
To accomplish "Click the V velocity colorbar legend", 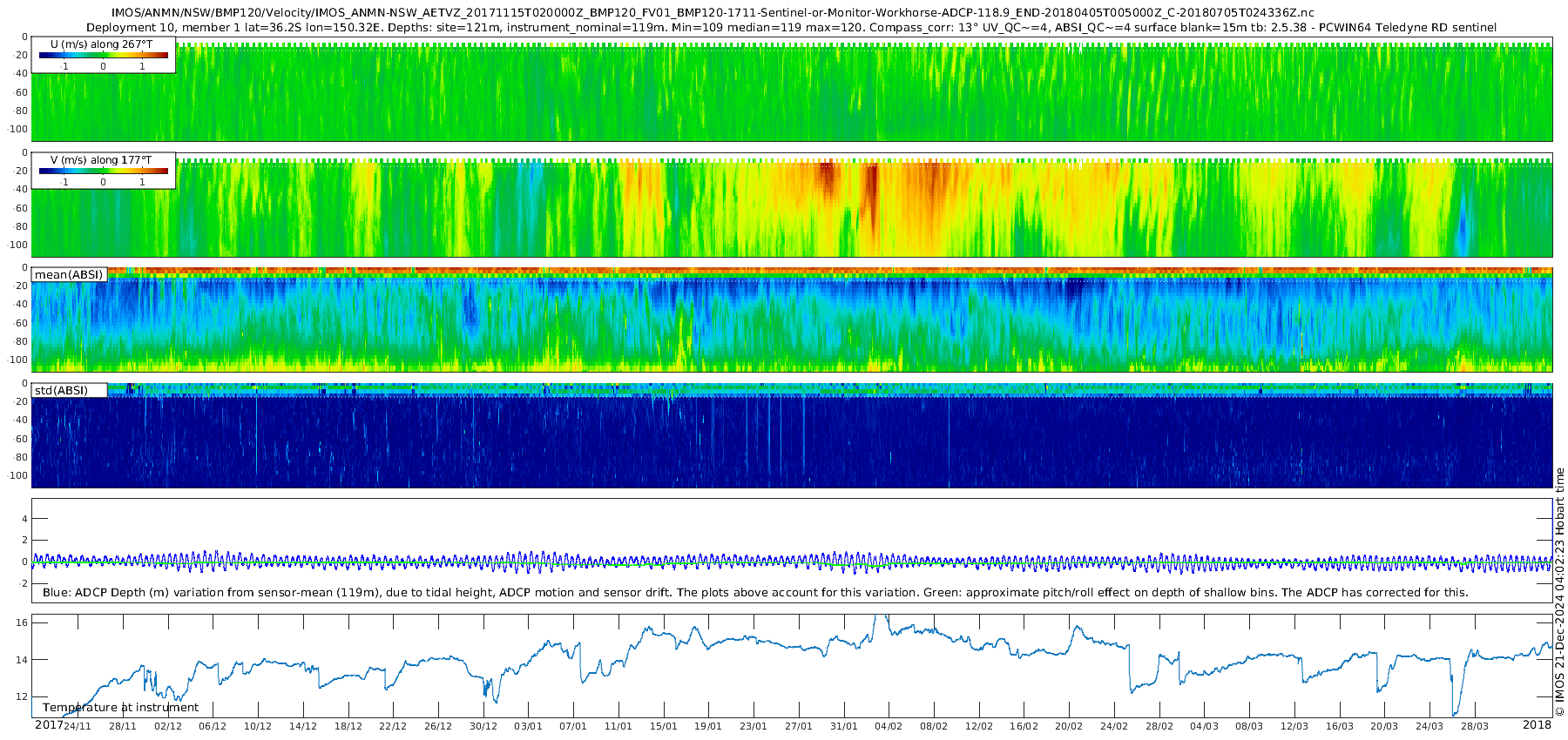I will click(x=103, y=171).
